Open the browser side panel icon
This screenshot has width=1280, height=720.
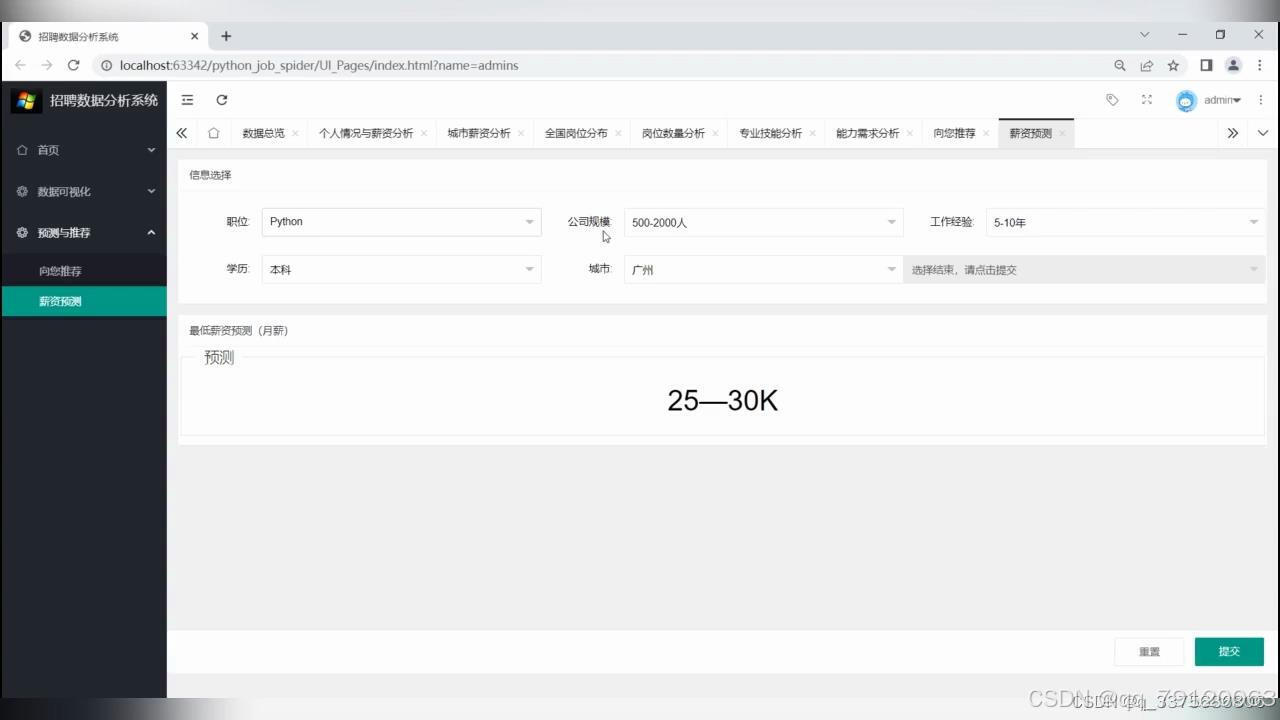[x=1206, y=65]
